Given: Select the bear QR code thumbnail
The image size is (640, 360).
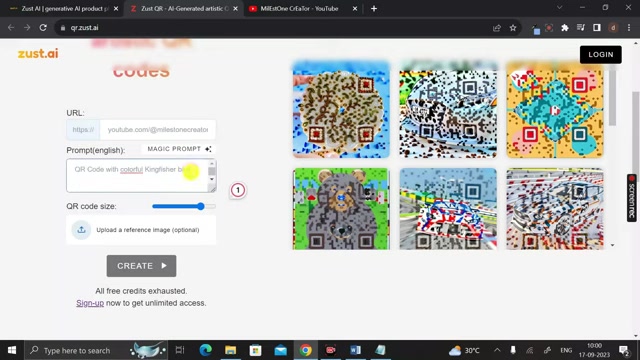Looking at the screenshot, I should [341, 209].
